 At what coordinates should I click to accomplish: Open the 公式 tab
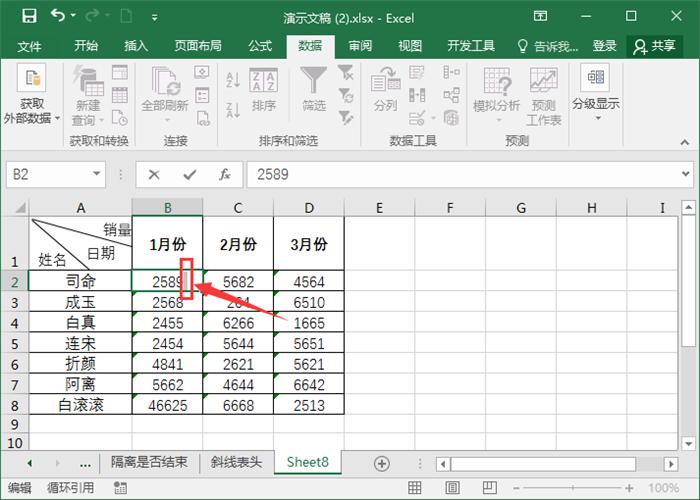tap(260, 46)
